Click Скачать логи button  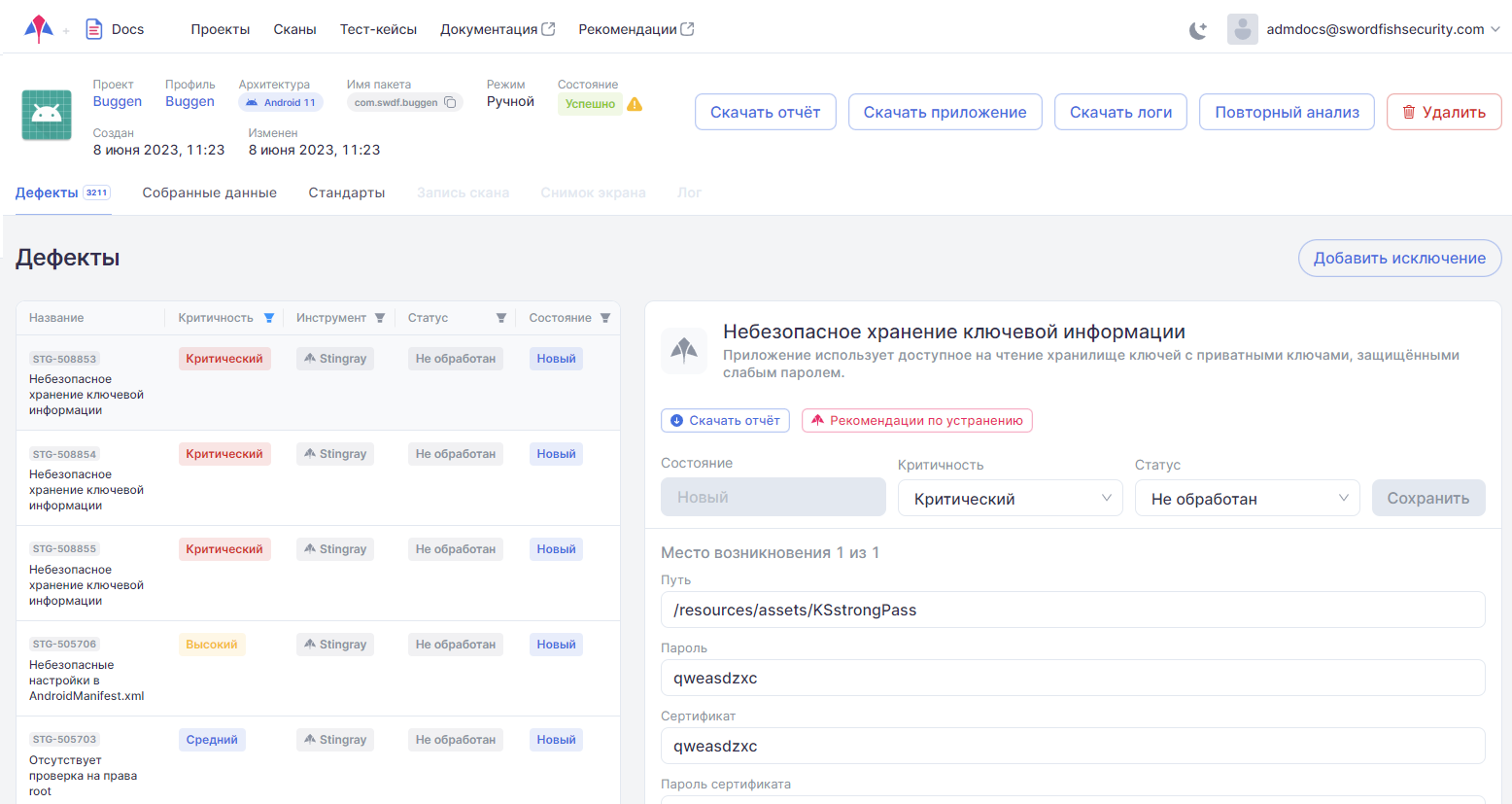(1120, 112)
